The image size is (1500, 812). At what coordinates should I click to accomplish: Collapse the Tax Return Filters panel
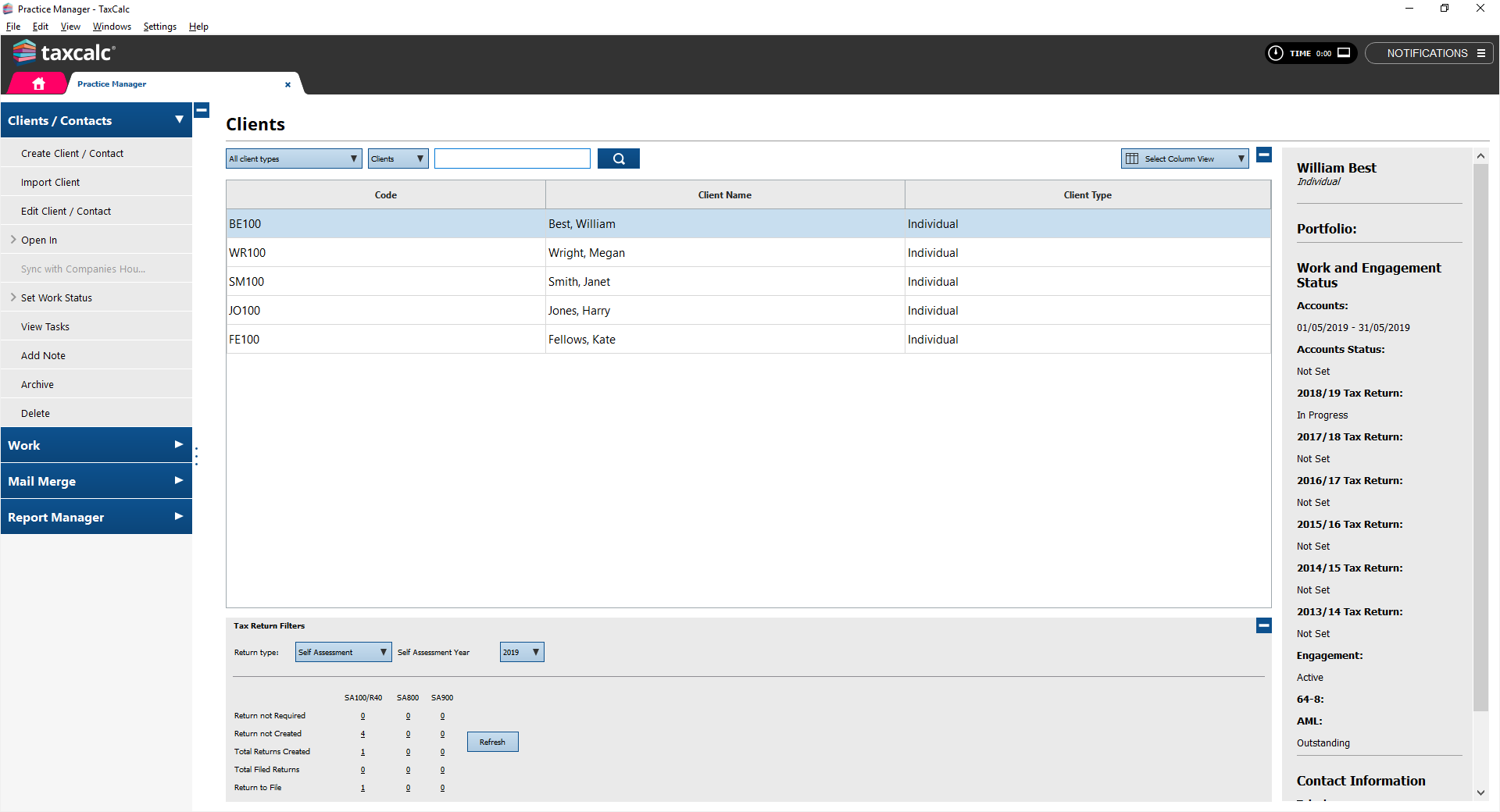tap(1263, 625)
